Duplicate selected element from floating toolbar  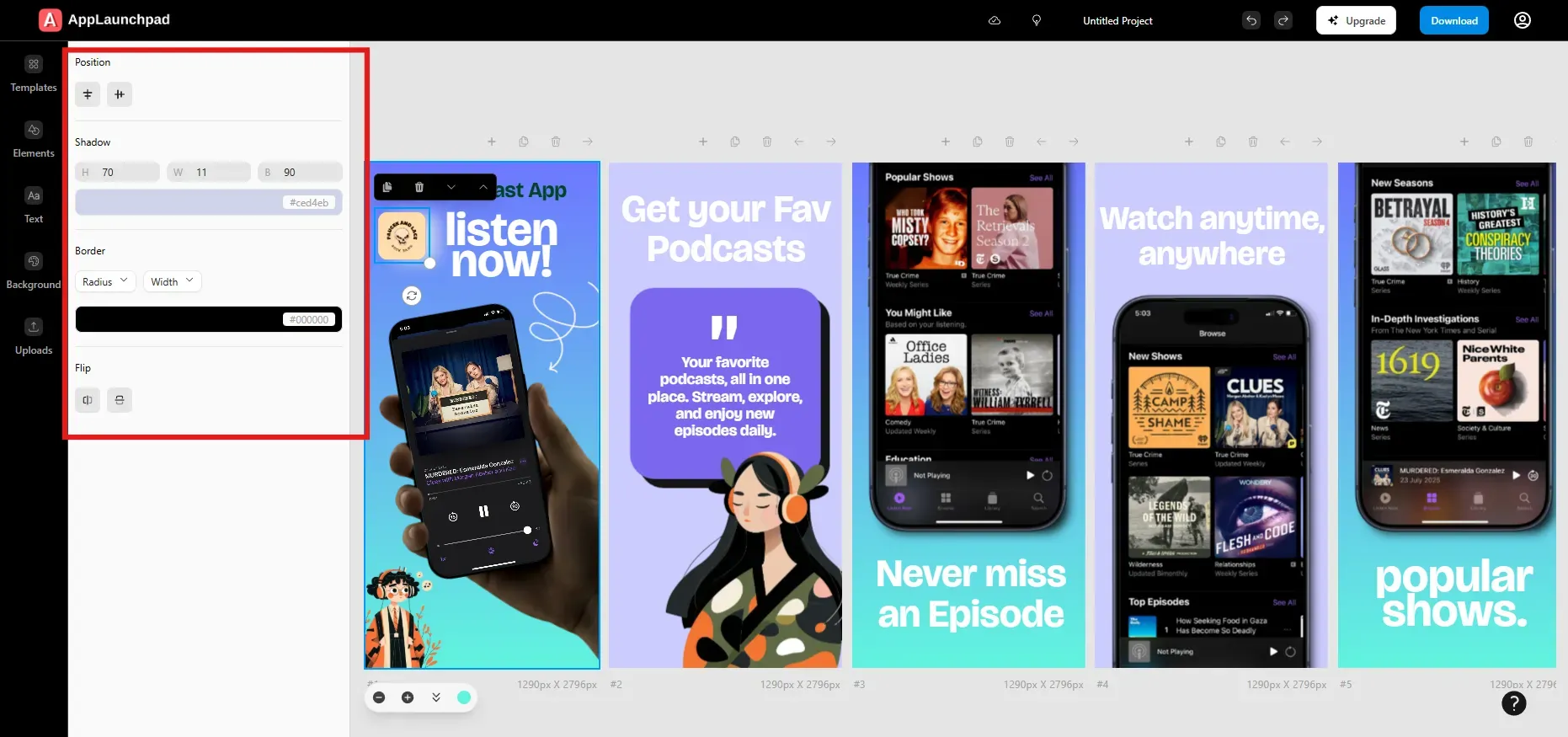(x=387, y=187)
